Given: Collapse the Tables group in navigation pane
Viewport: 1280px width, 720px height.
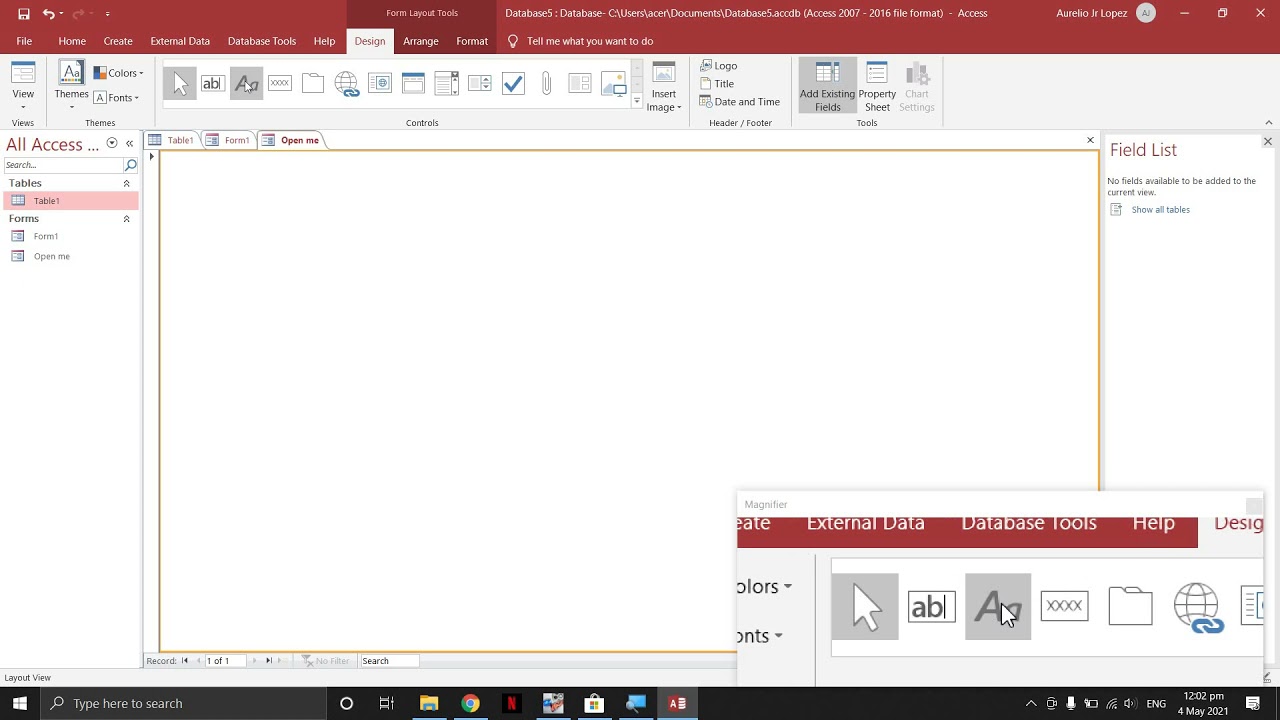Looking at the screenshot, I should [126, 184].
